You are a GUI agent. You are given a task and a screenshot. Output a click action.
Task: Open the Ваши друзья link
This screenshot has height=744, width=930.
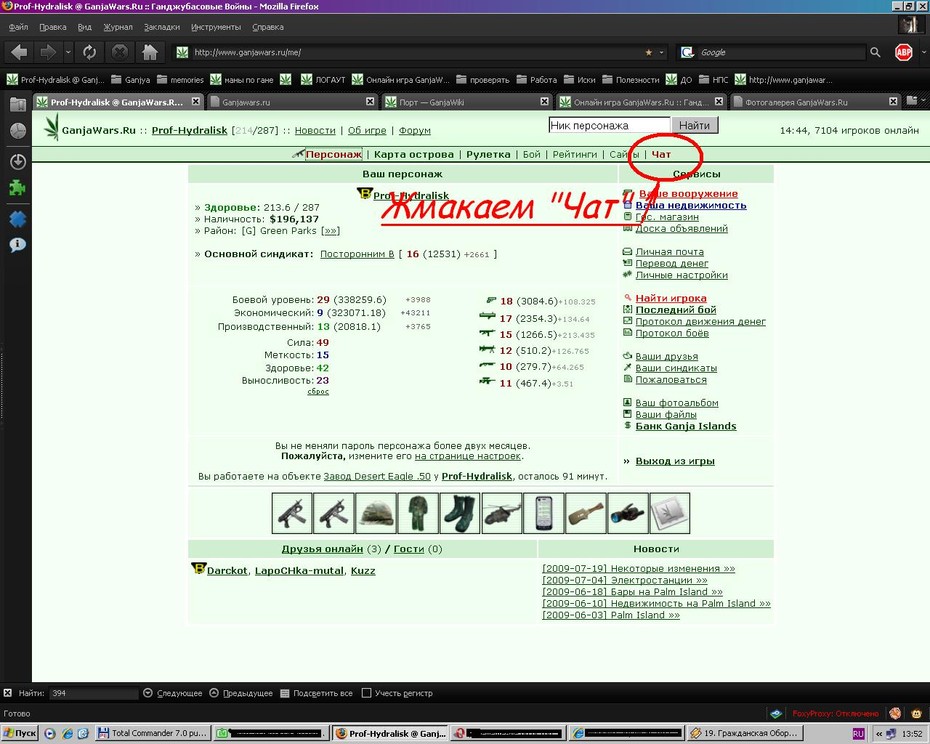coord(666,357)
